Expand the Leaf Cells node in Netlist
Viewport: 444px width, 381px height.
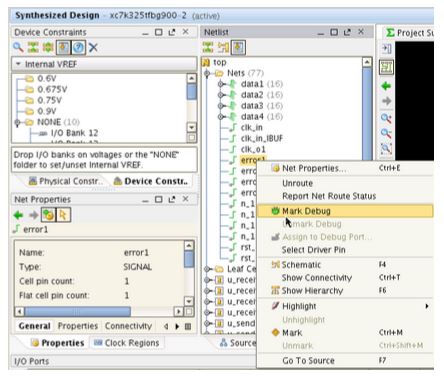(207, 269)
